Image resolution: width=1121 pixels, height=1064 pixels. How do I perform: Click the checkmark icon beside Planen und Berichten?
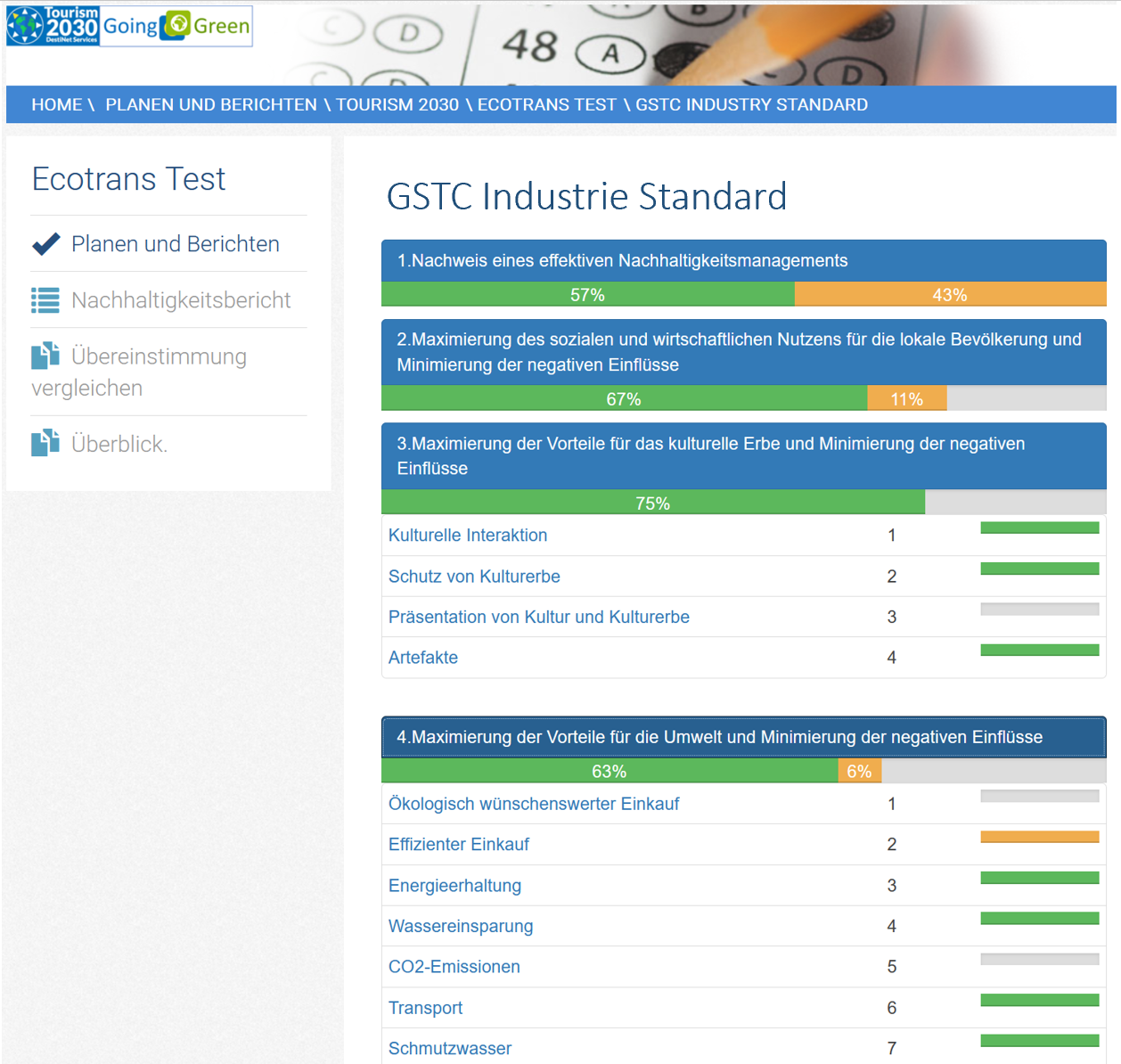pyautogui.click(x=45, y=244)
